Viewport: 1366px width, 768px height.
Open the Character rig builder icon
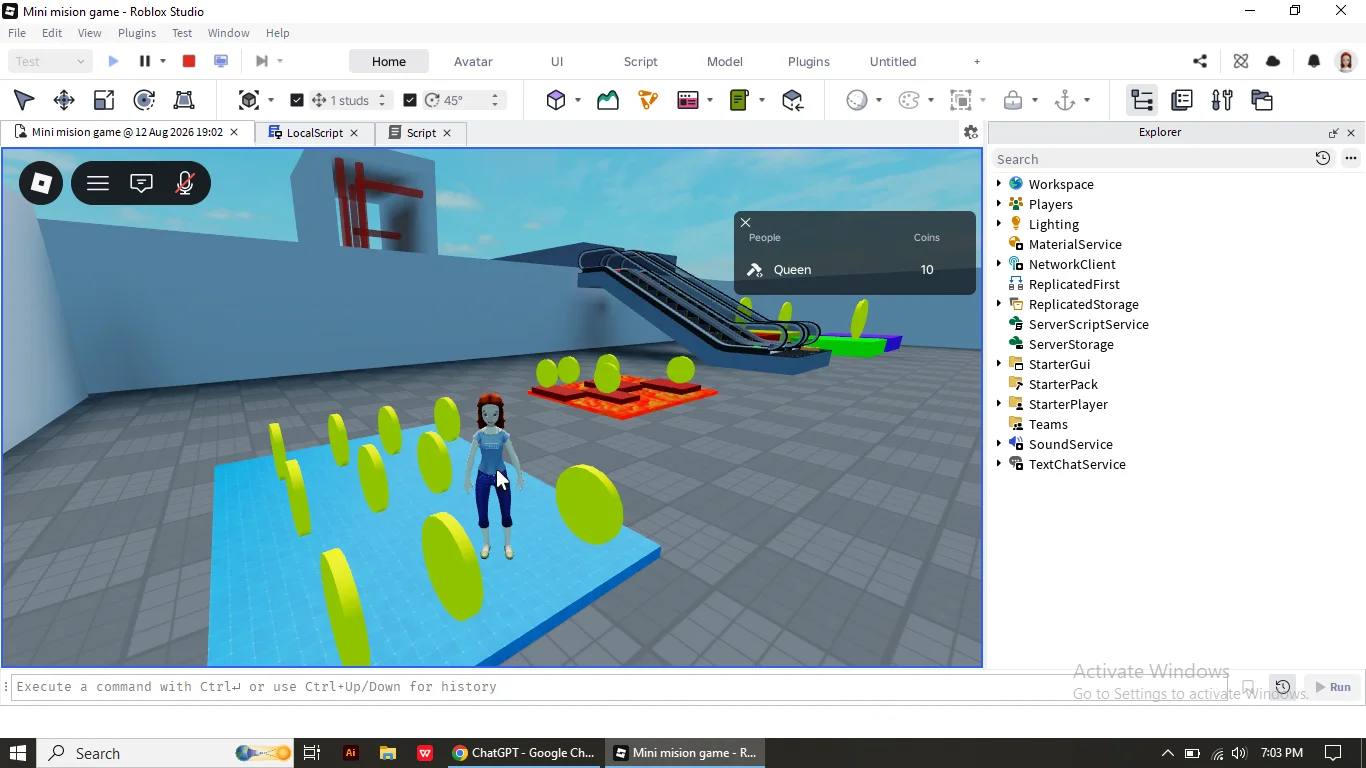tap(648, 100)
